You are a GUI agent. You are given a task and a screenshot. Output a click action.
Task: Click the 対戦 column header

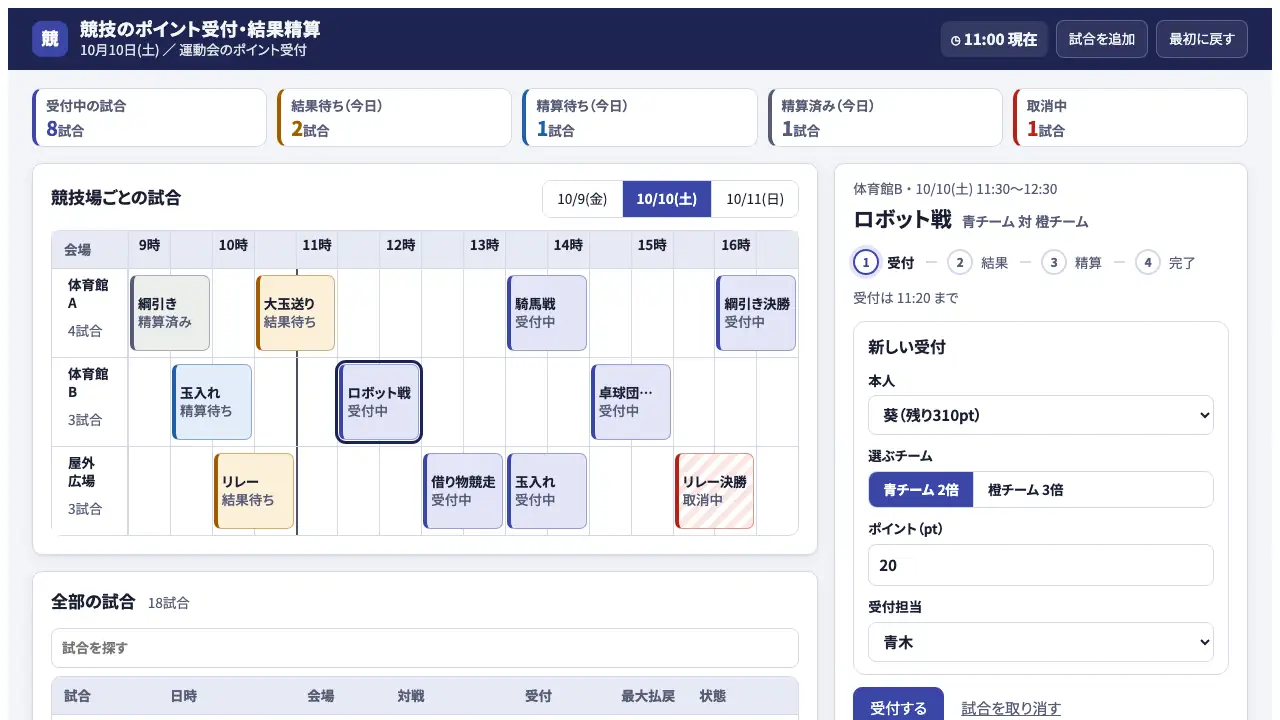coord(411,696)
